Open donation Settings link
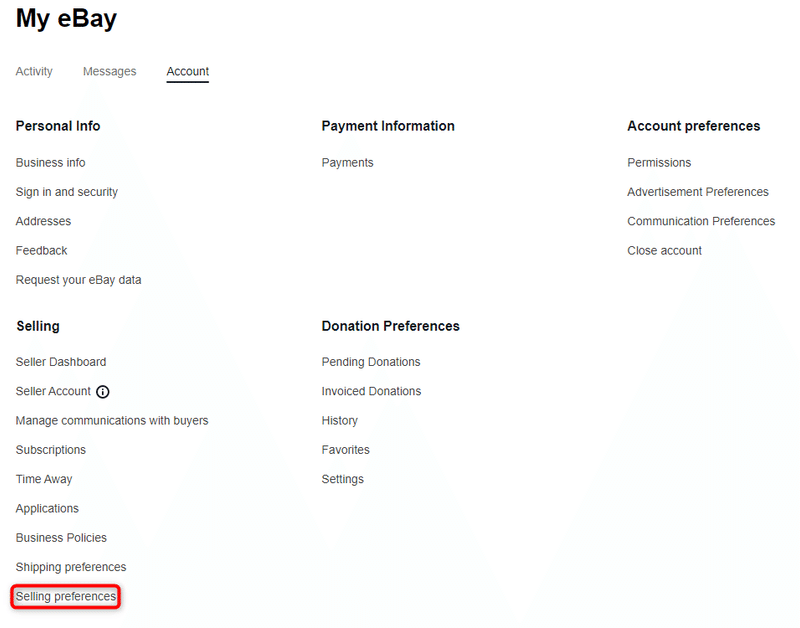 pyautogui.click(x=343, y=480)
